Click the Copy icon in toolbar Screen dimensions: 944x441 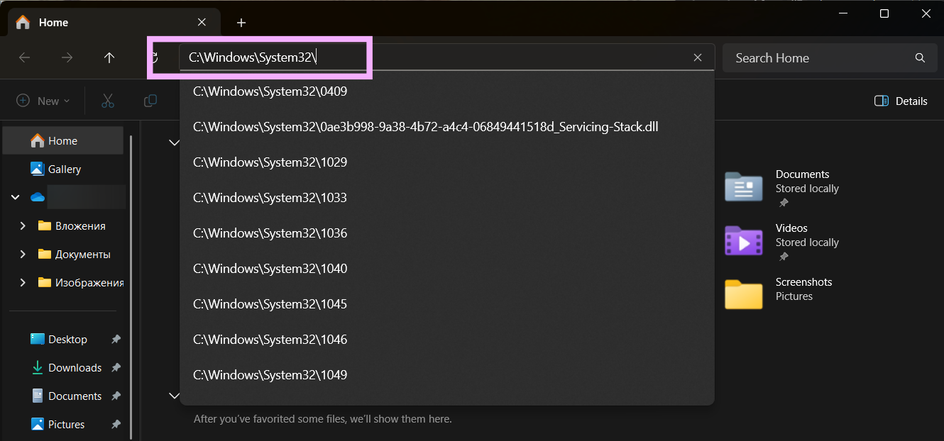tap(151, 101)
